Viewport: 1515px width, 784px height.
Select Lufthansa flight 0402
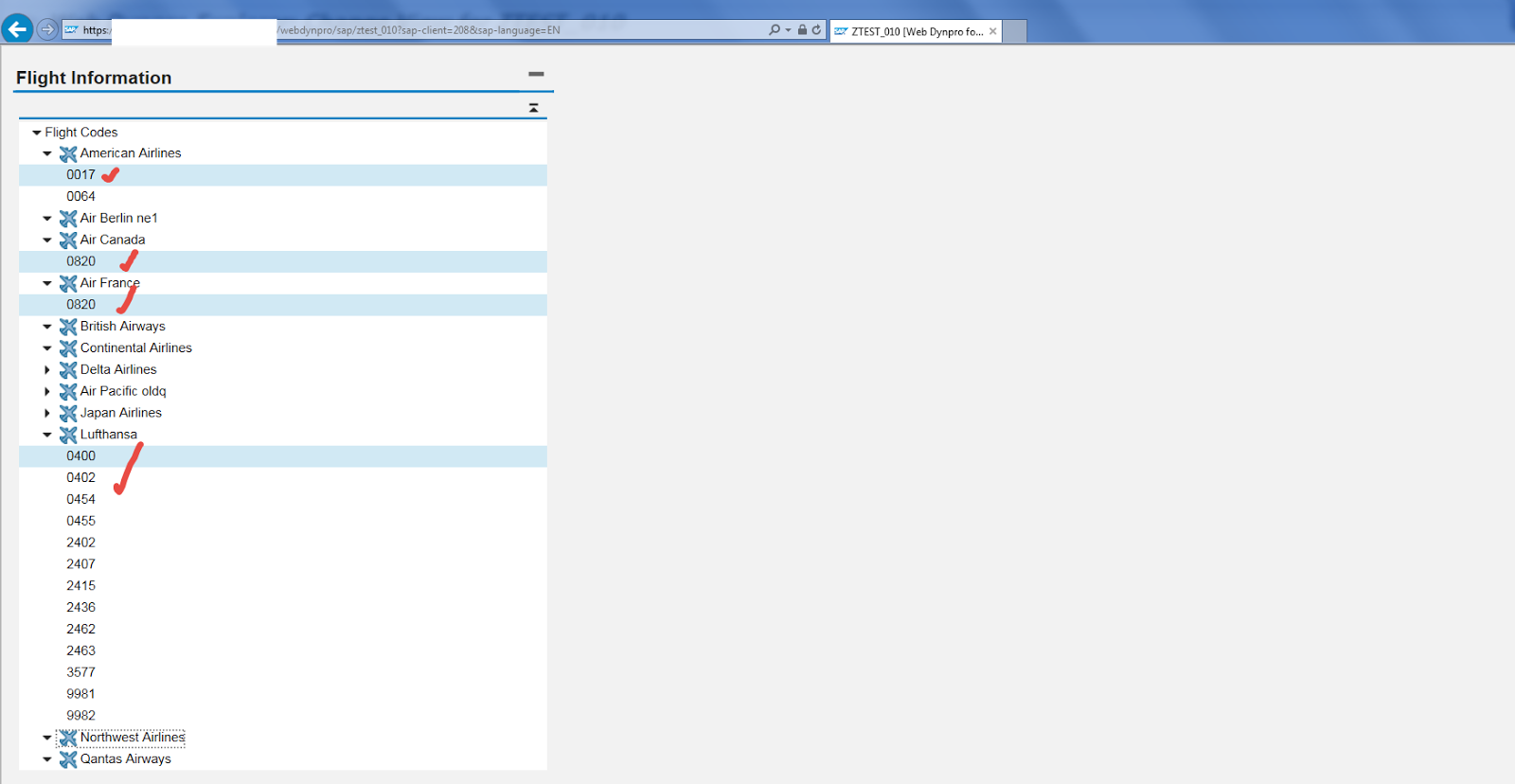(x=283, y=478)
